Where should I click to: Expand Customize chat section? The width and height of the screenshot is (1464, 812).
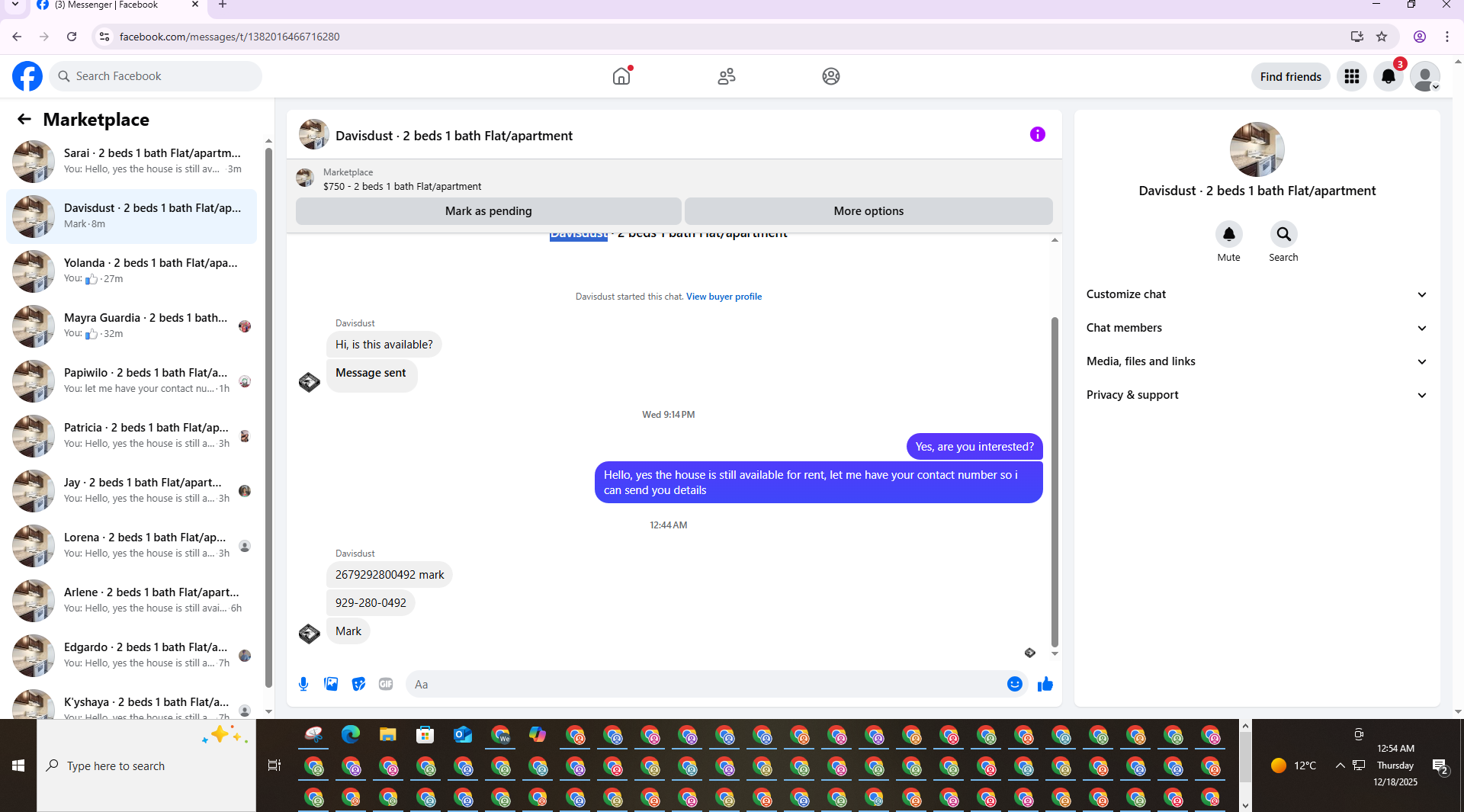1257,294
